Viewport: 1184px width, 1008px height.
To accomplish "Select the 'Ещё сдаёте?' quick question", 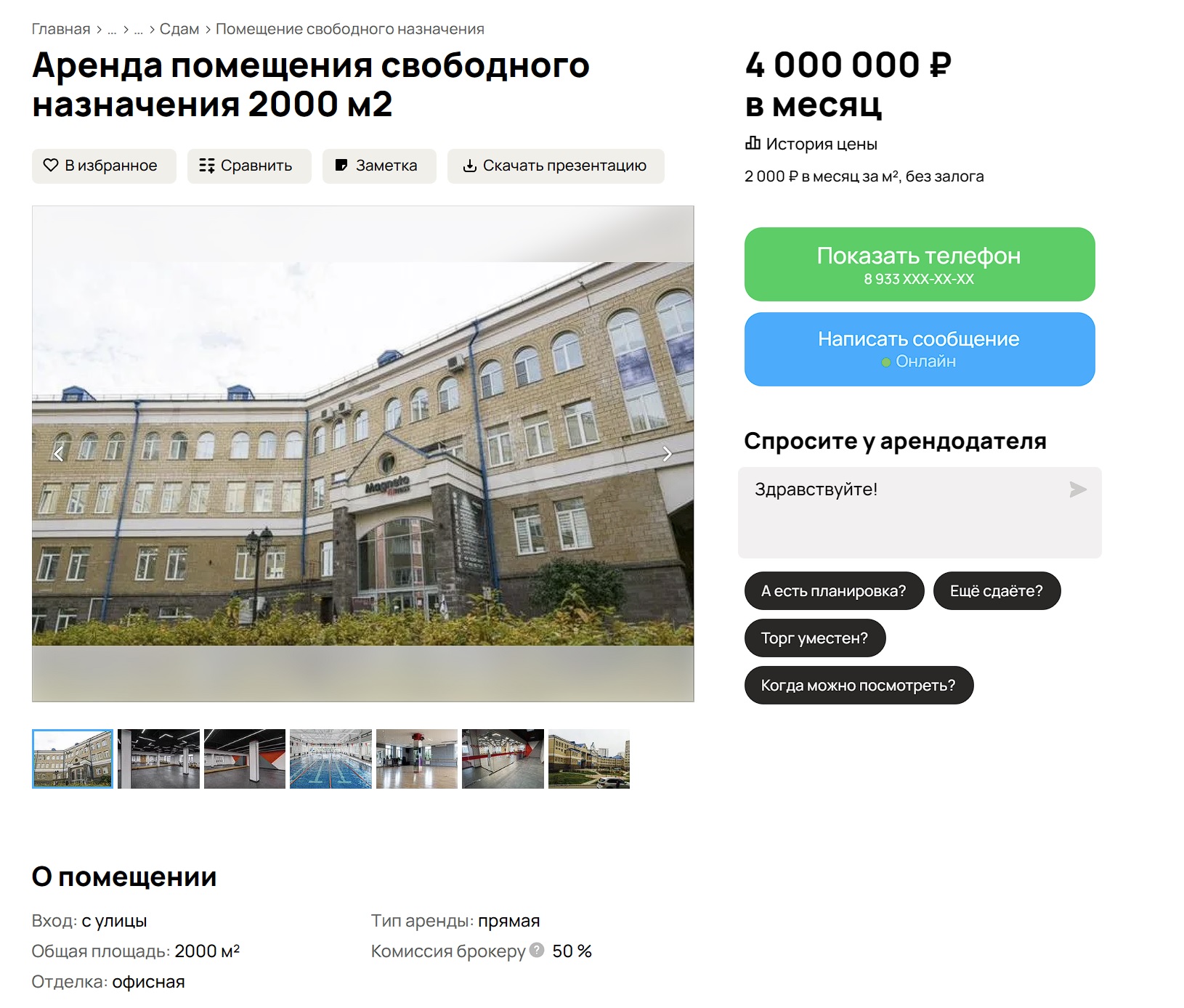I will [997, 591].
